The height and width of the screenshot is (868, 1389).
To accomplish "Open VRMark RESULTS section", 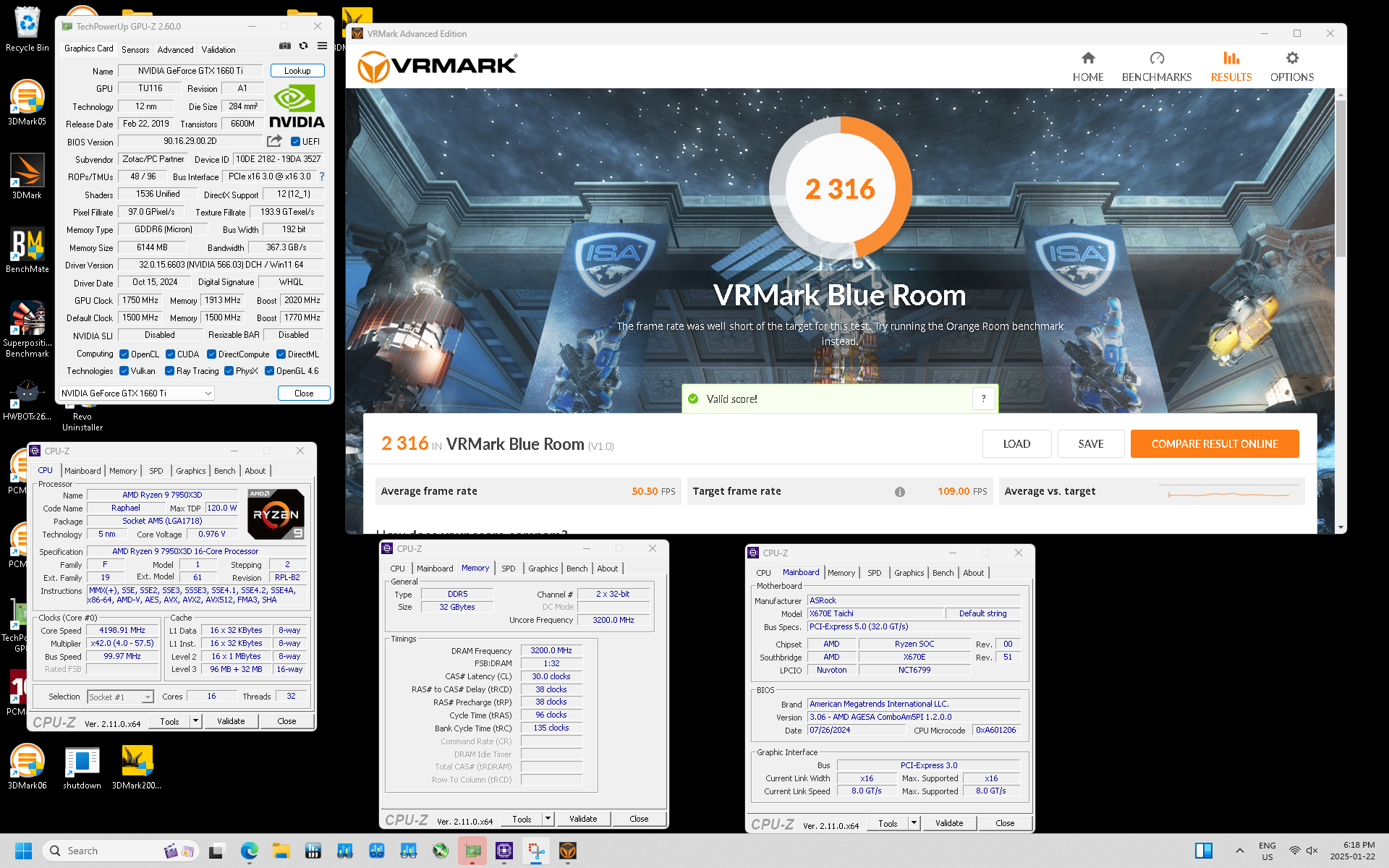I will click(x=1231, y=67).
